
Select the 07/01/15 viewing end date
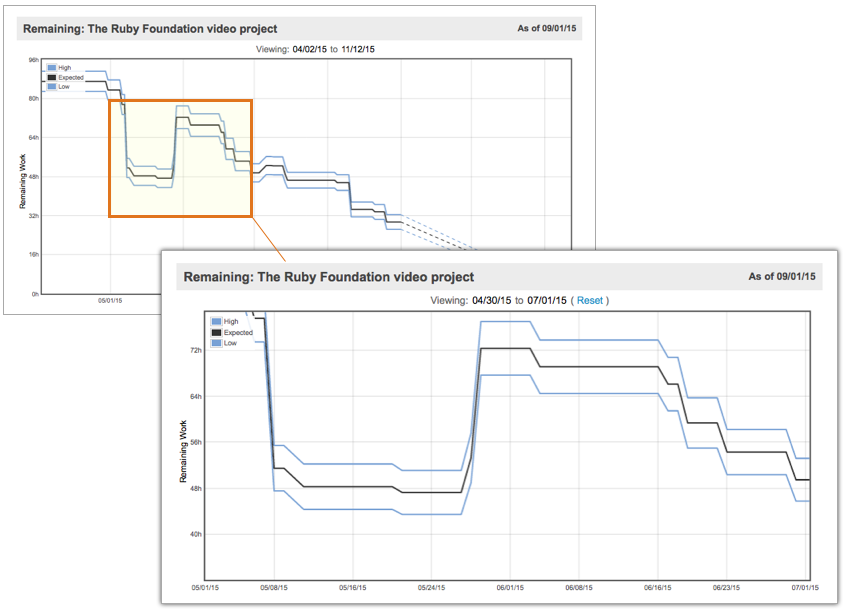point(547,300)
